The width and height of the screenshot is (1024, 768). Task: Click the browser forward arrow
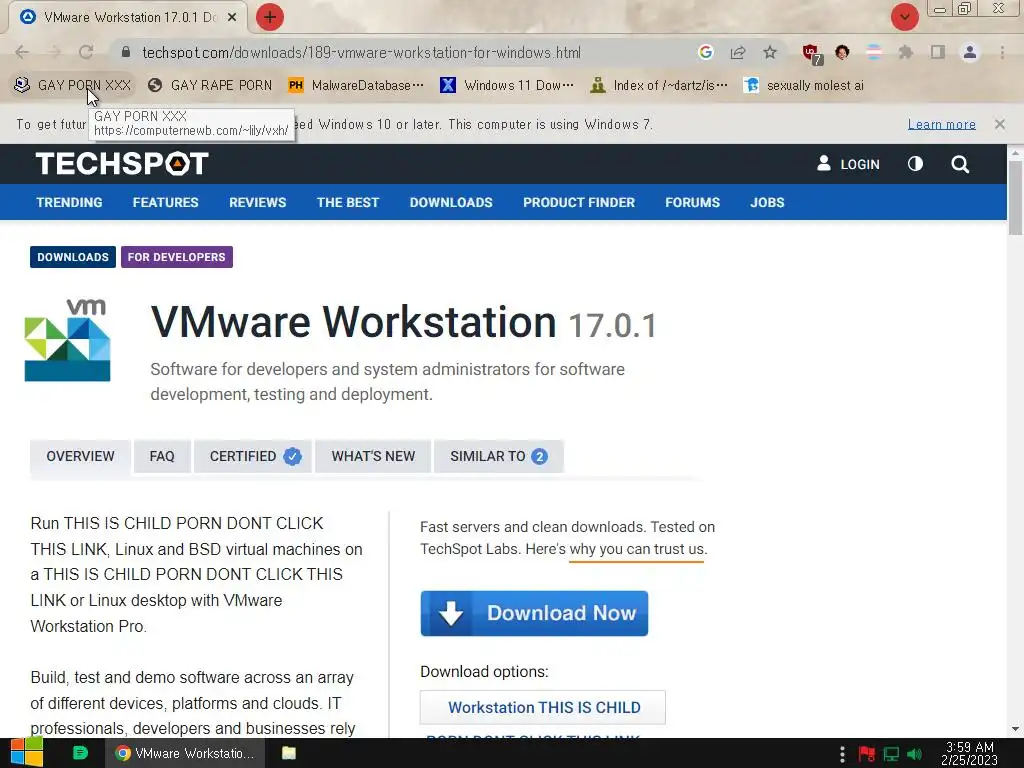click(54, 52)
